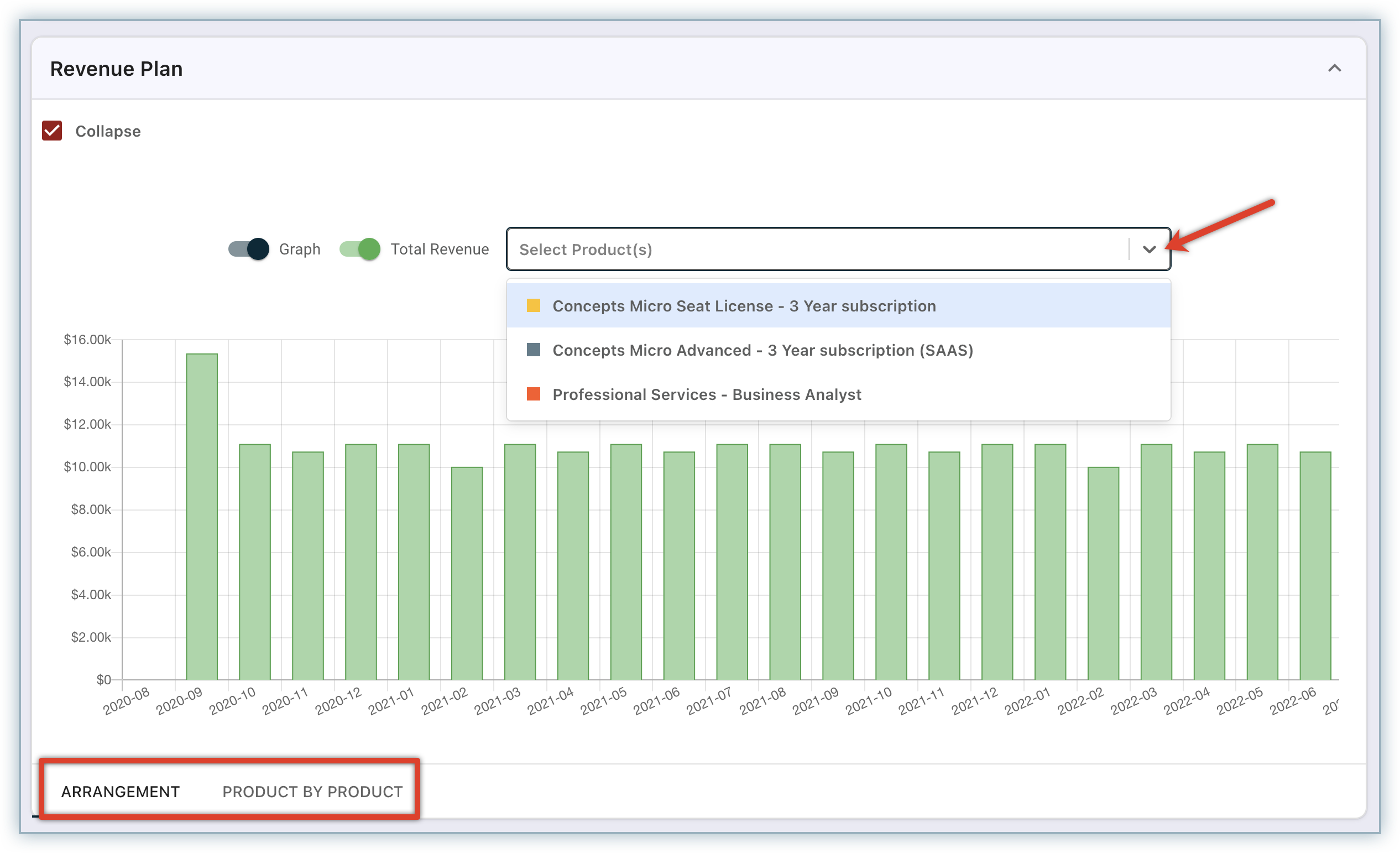
Task: Select Professional Services - Business Analyst option
Action: point(706,394)
